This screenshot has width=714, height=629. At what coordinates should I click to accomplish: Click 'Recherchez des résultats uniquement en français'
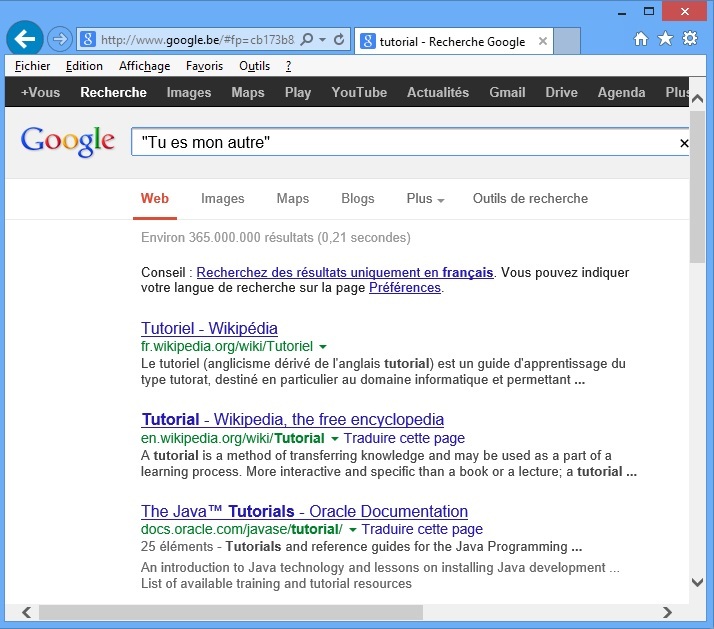coord(345,272)
